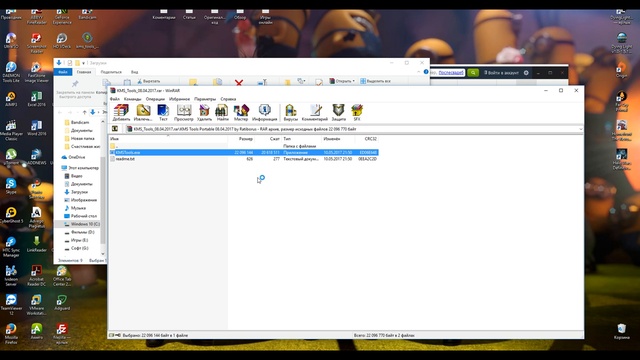This screenshot has height=360, width=640.
Task: Click the Комментарий (Comment) toolbar icon
Action: coord(315,113)
